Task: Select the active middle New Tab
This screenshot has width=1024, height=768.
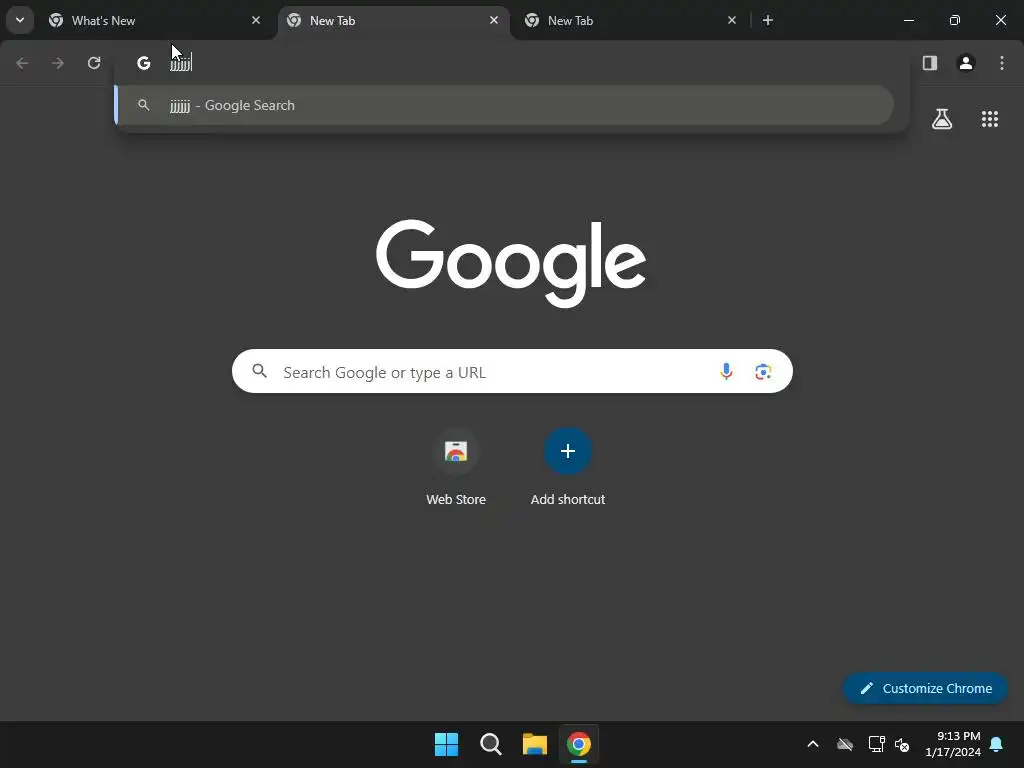Action: pos(393,20)
